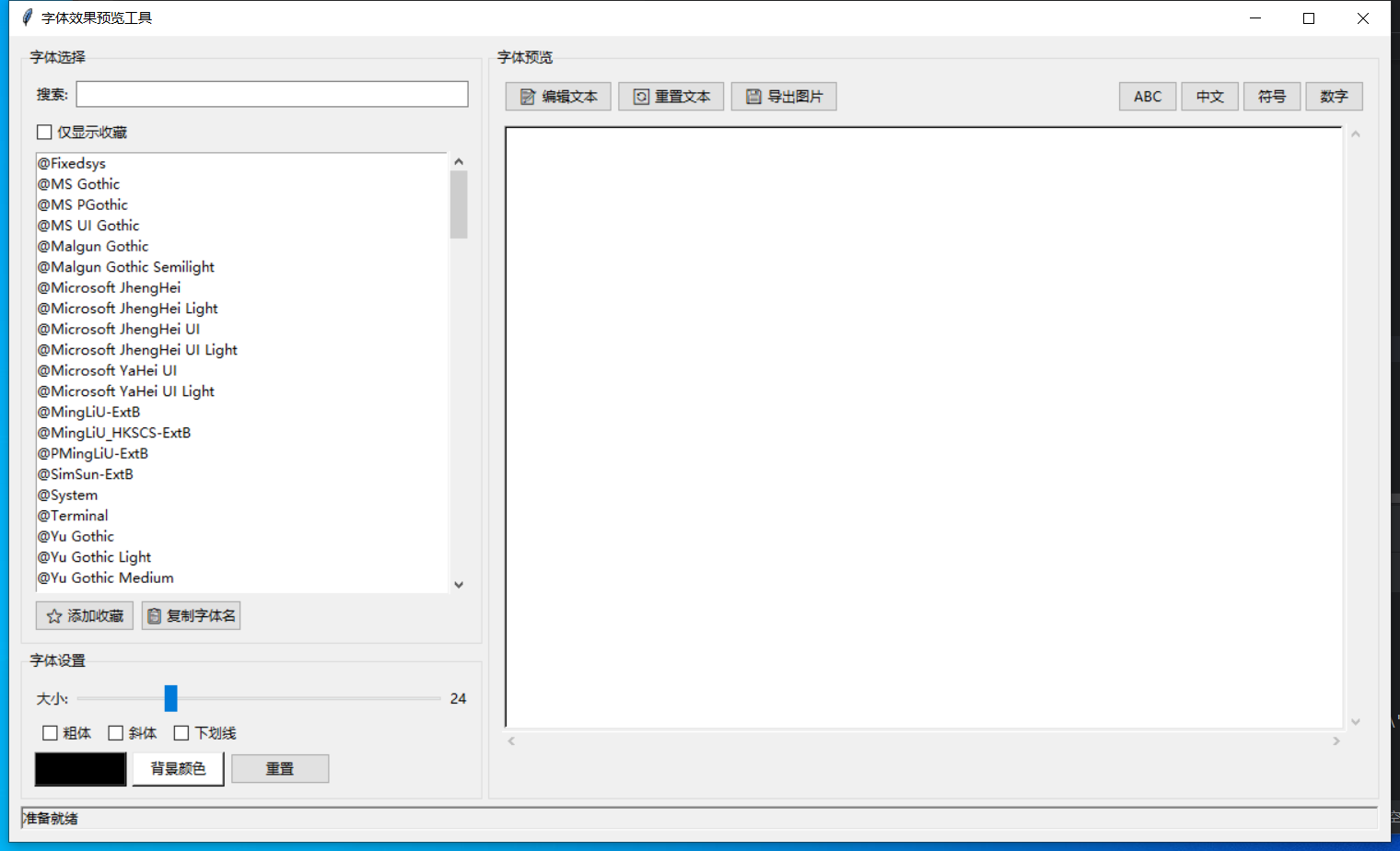Select the @MS Gothic font
This screenshot has height=851, width=1400.
(x=241, y=184)
